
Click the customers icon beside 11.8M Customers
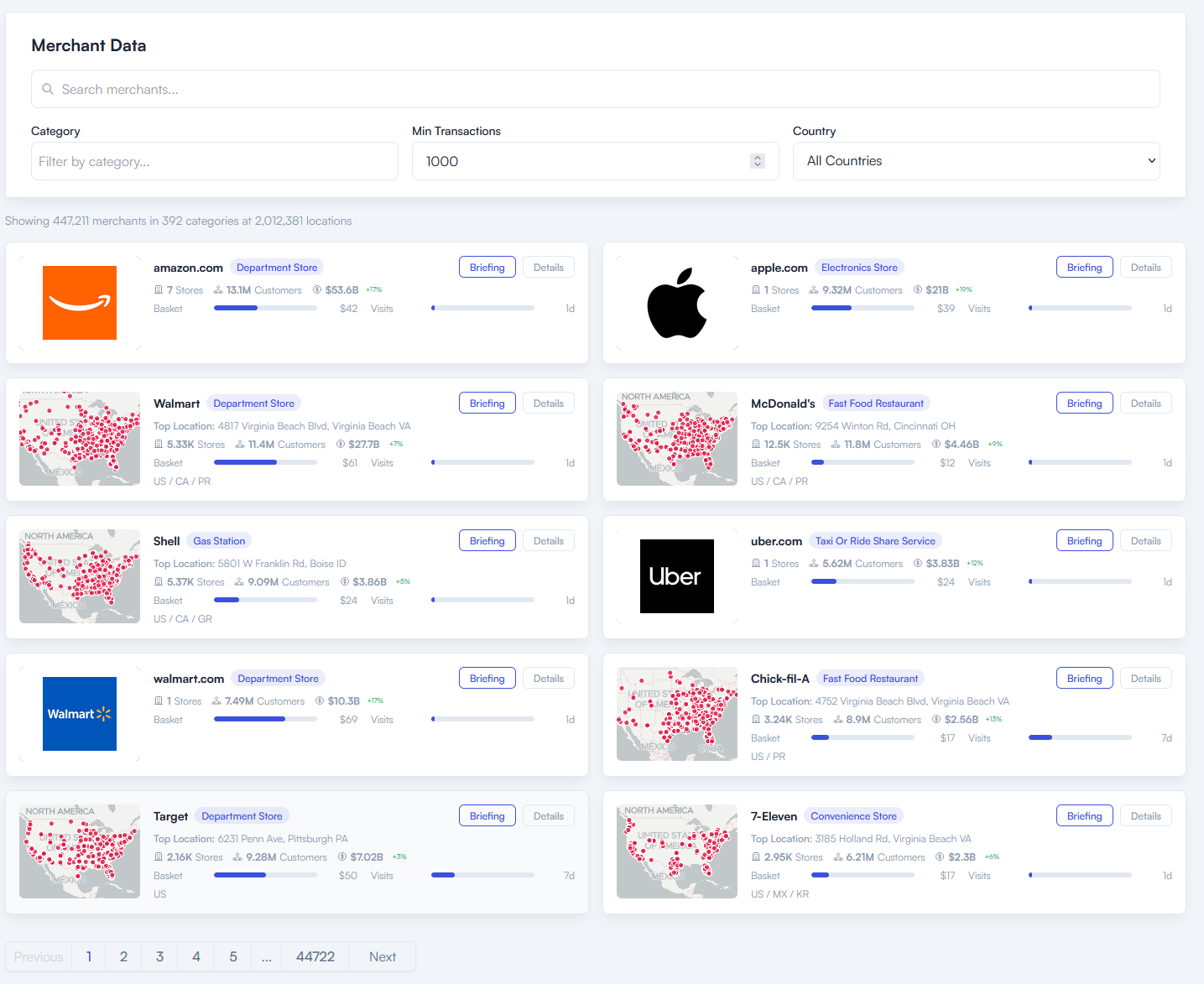(x=836, y=445)
